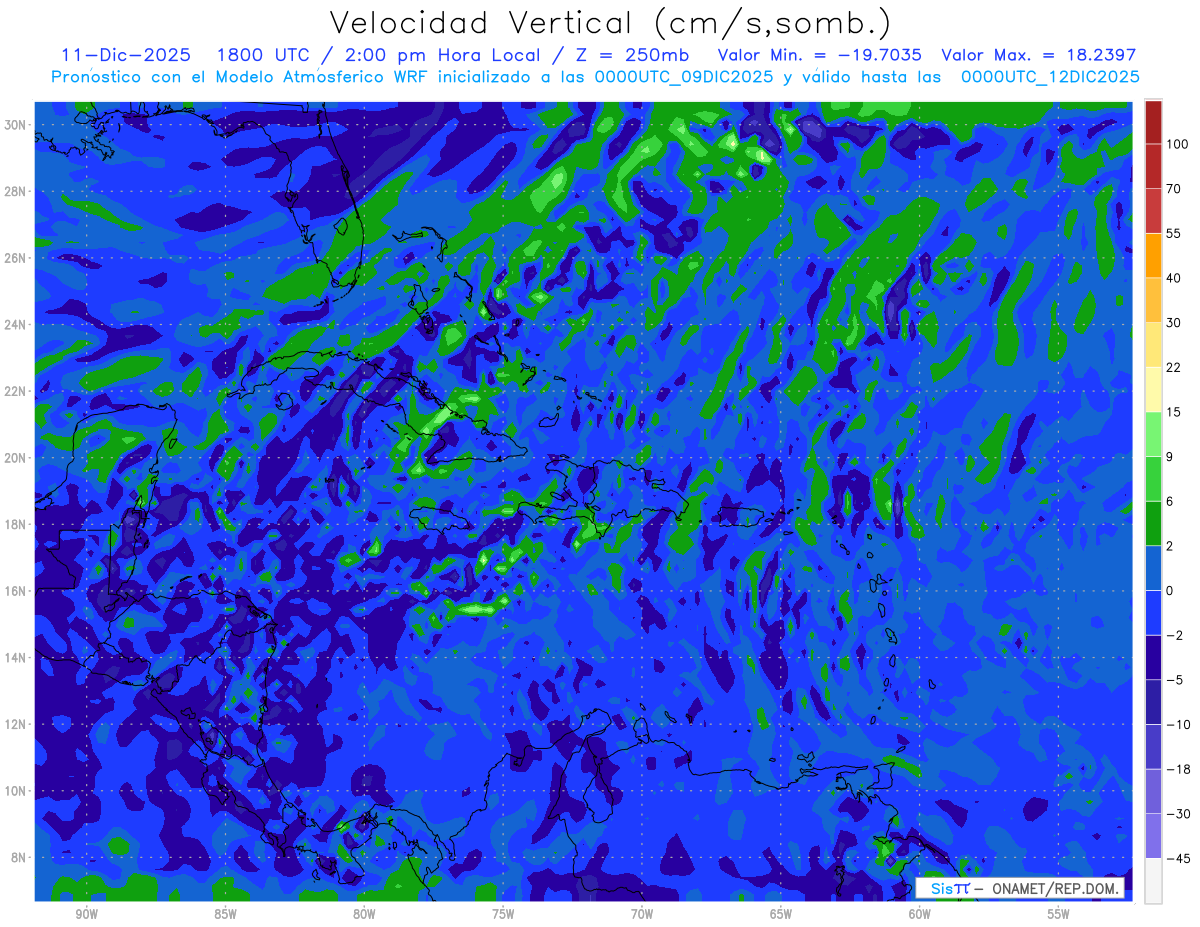Click the colorbar value label 22

(x=1174, y=368)
